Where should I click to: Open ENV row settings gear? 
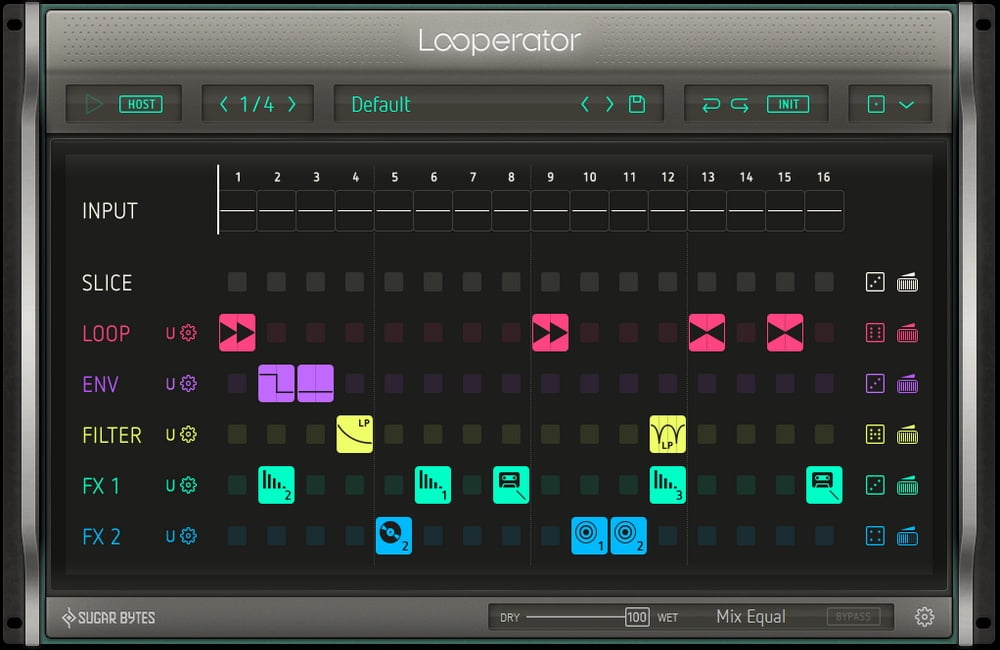[188, 384]
